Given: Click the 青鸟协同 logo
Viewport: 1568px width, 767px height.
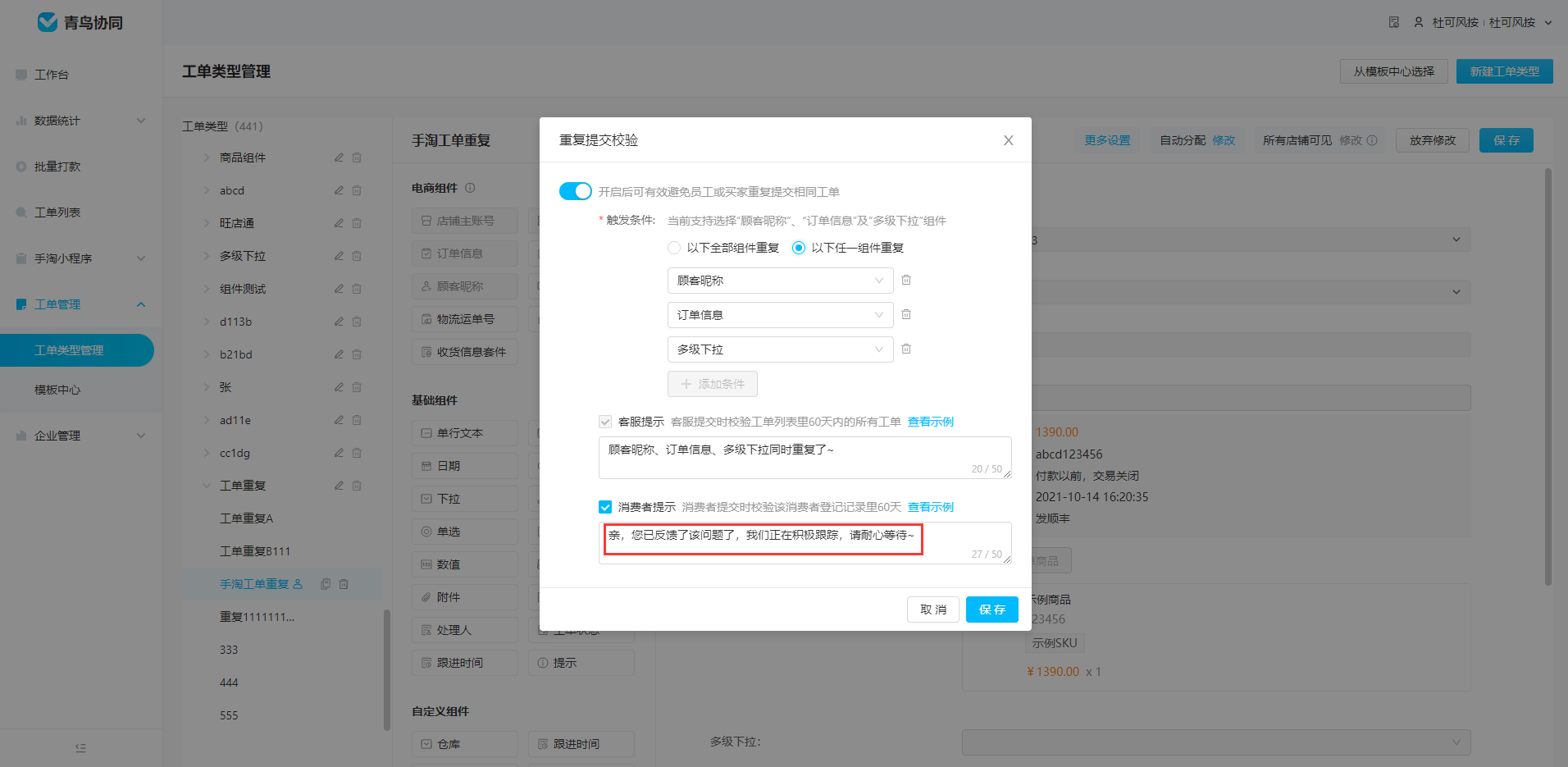Looking at the screenshot, I should [x=80, y=22].
